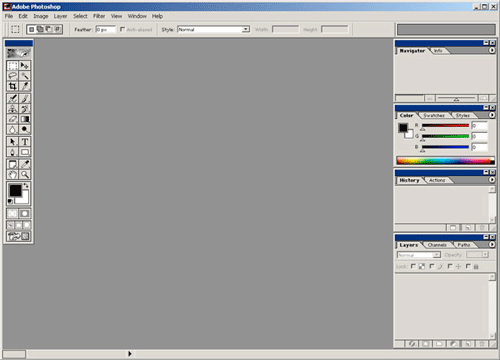Open the Filter menu
This screenshot has width=500, height=360.
99,16
